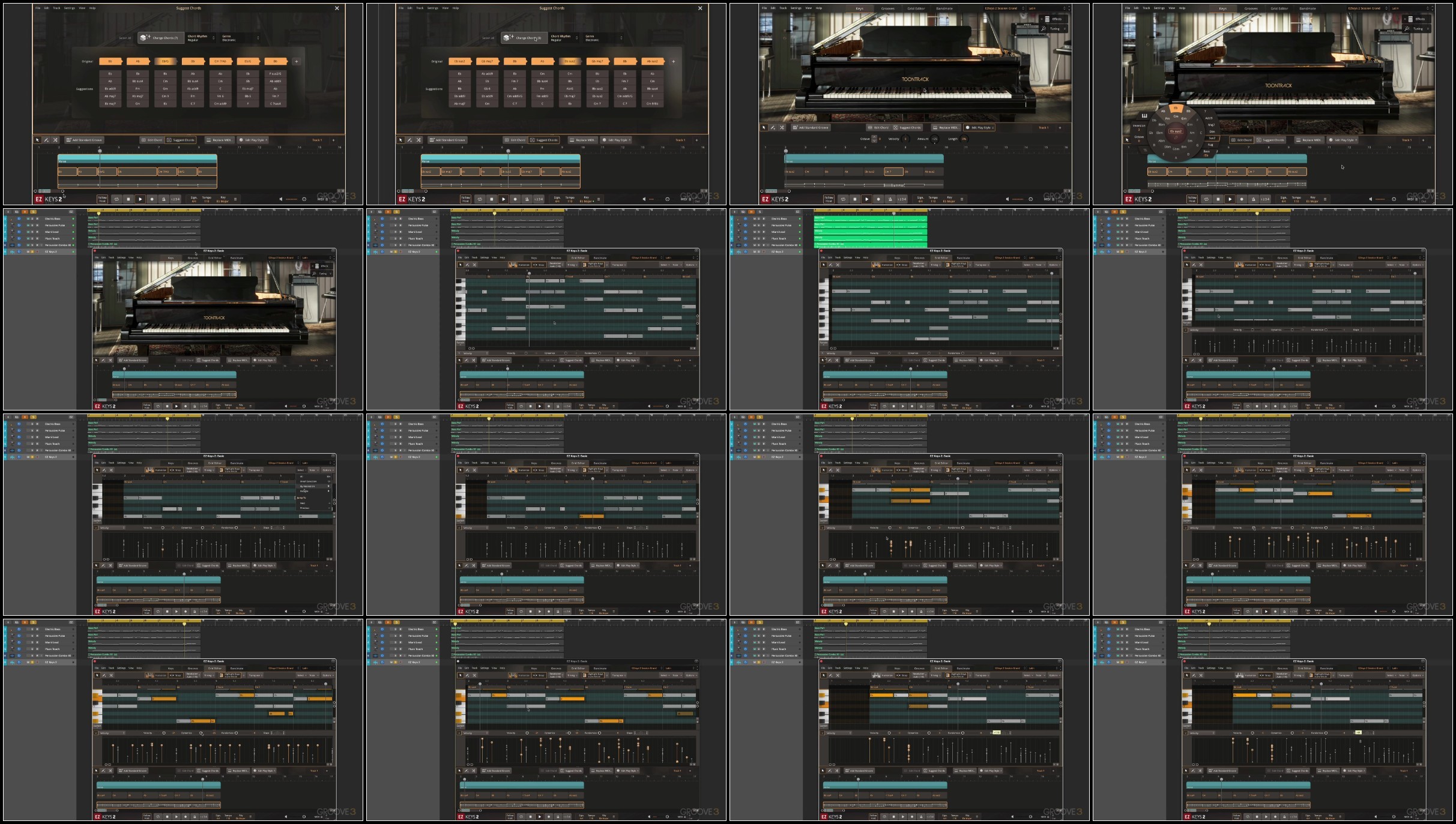Select the scissors split tool in frame 1

pyautogui.click(x=55, y=140)
